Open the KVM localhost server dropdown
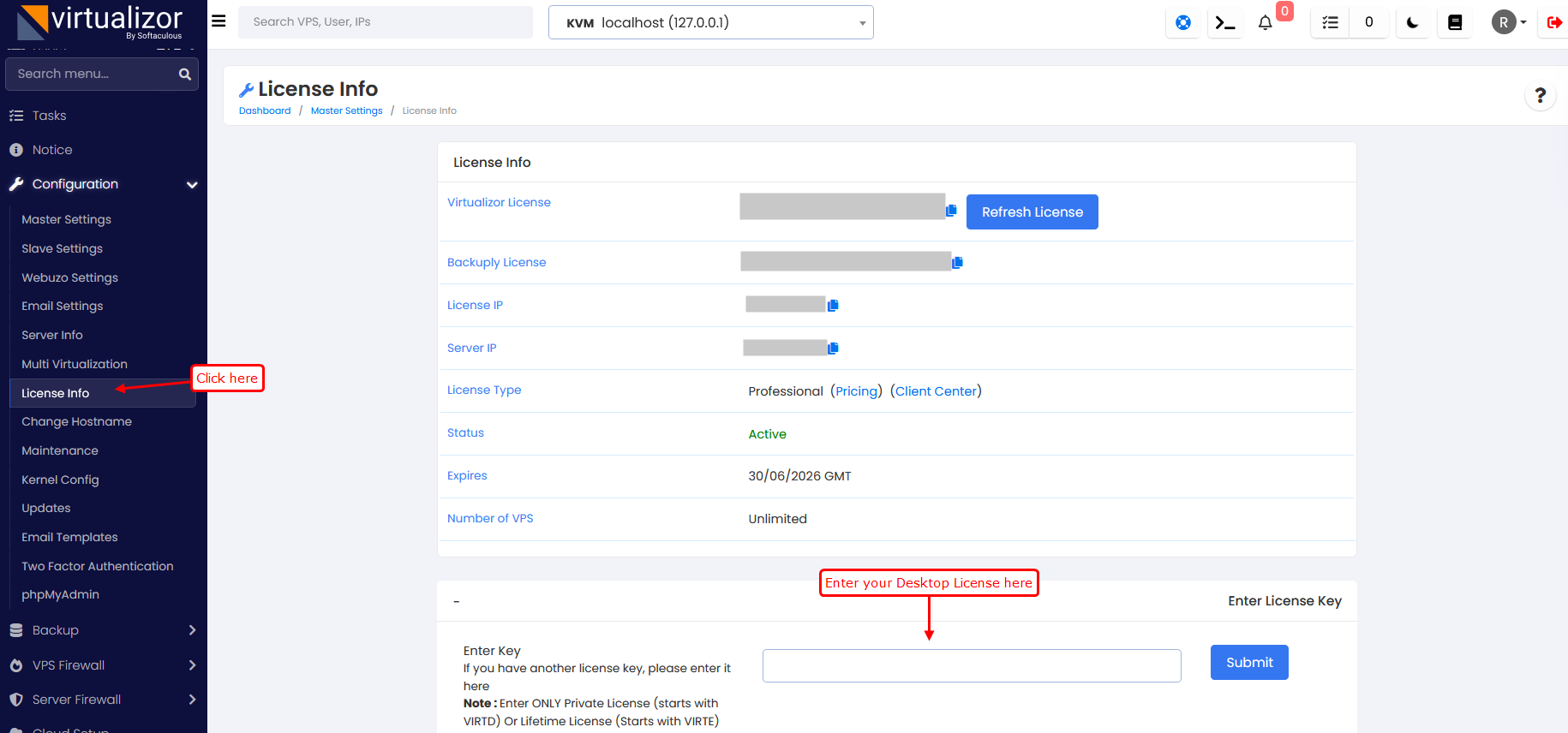The image size is (1568, 733). [x=710, y=23]
